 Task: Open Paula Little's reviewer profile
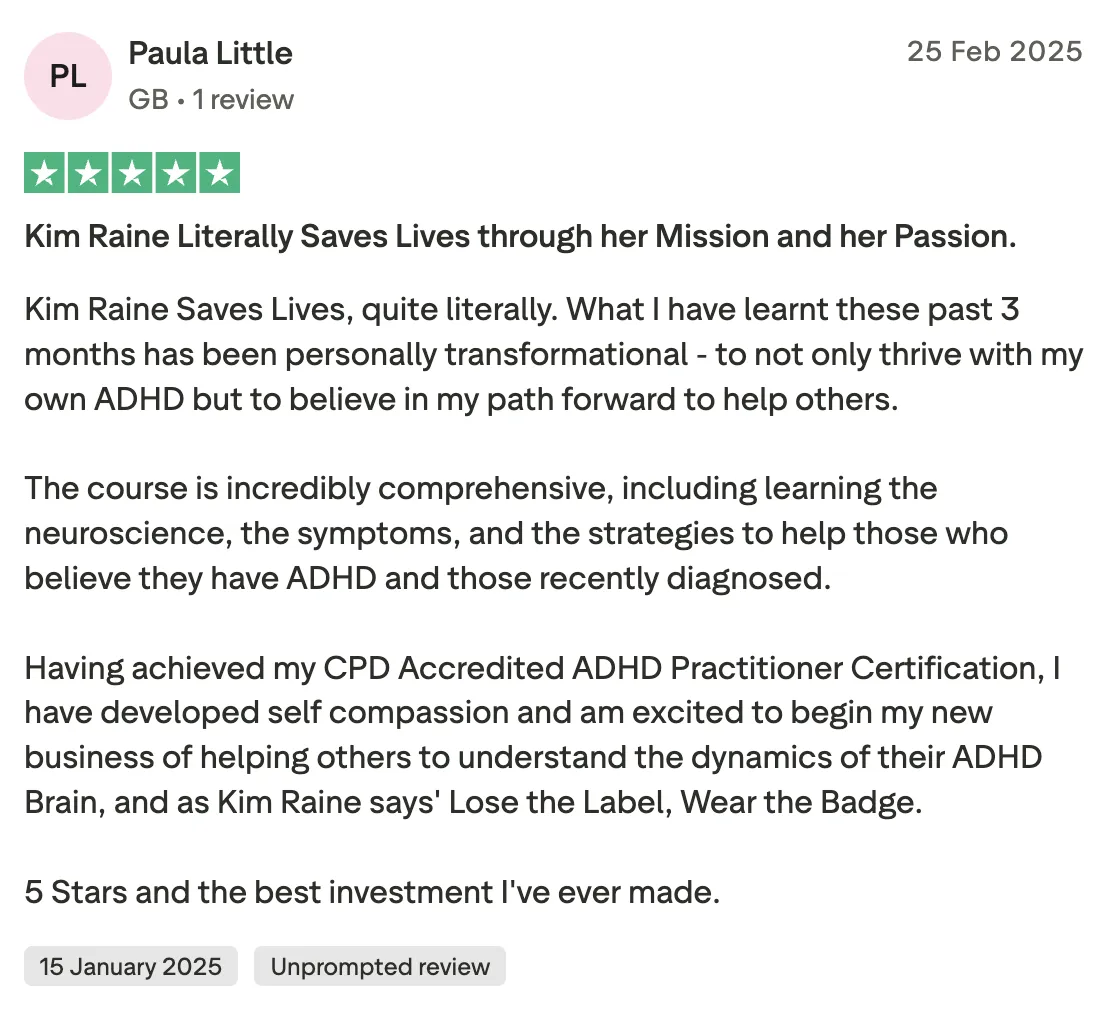click(211, 53)
